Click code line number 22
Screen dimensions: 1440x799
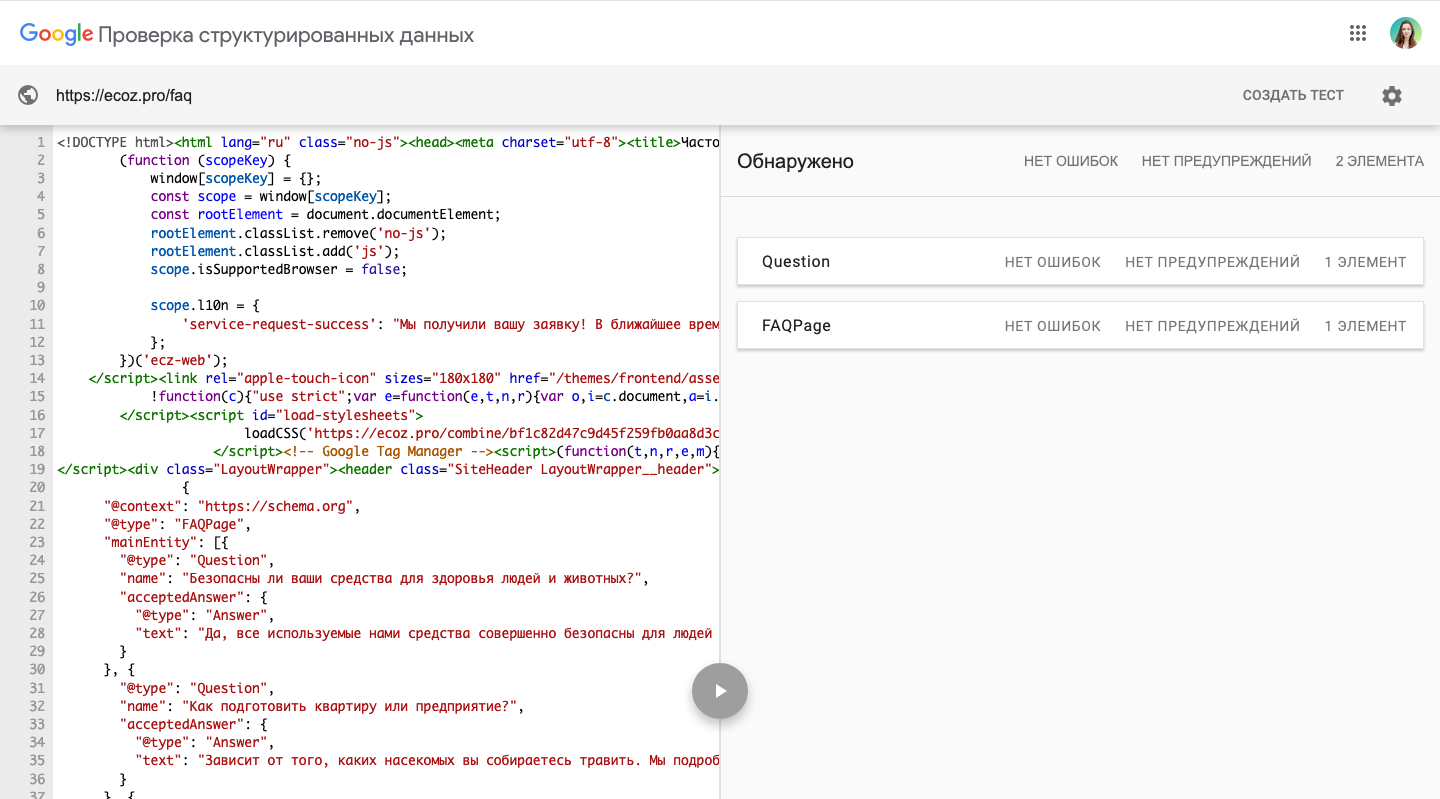(x=37, y=524)
